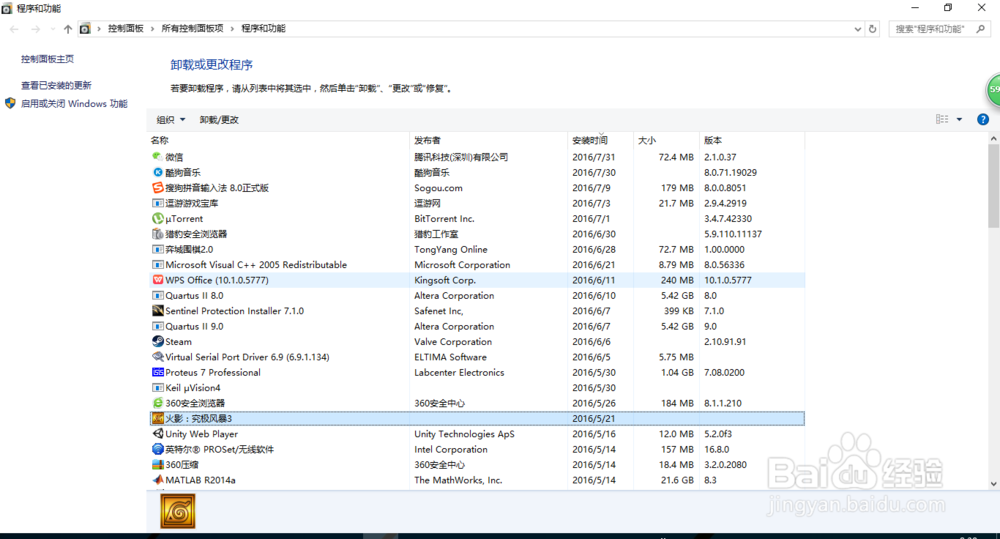1000x539 pixels.
Task: Click the 360压缩 program icon
Action: (158, 464)
